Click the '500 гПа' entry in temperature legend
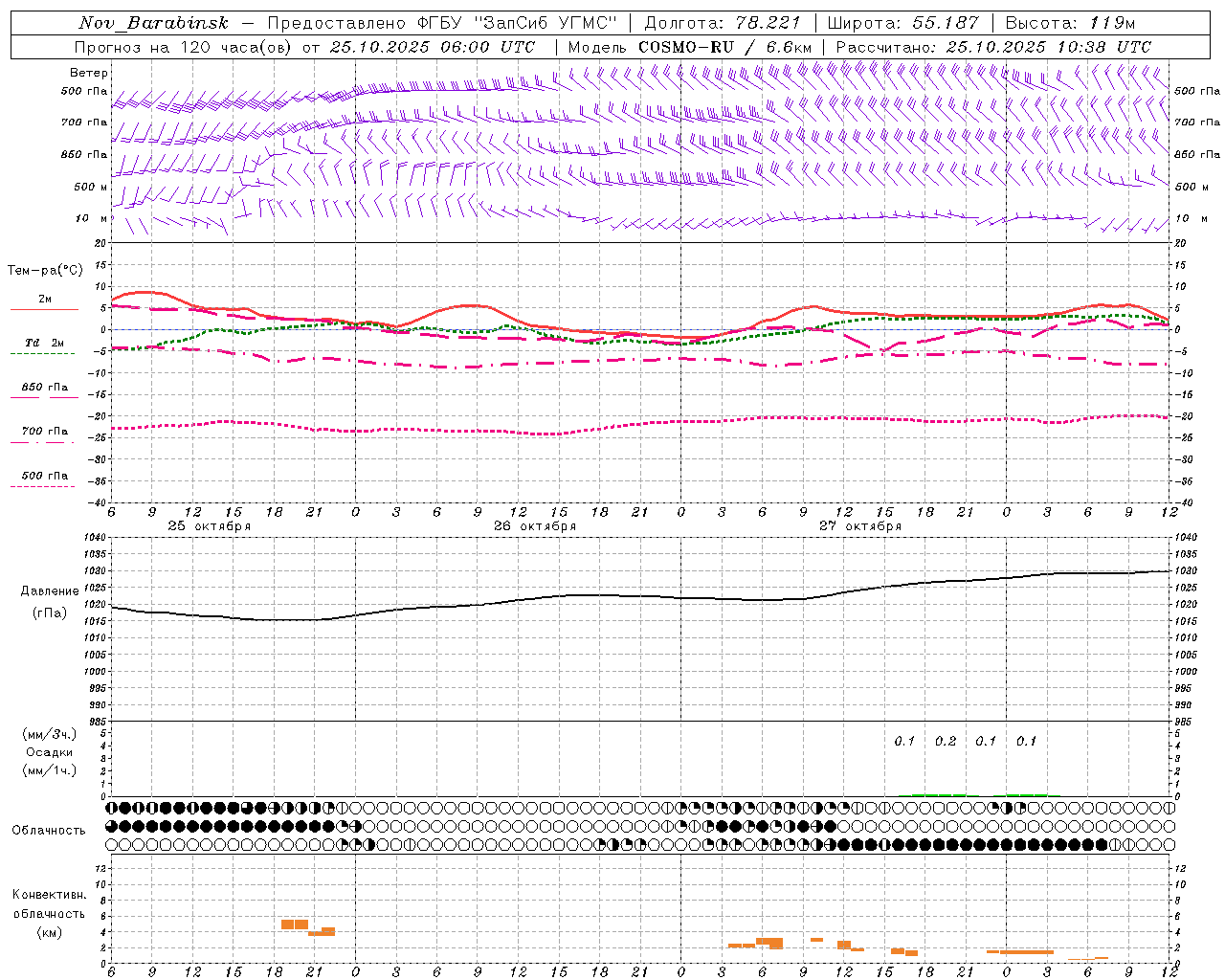This screenshot has width=1225, height=980. pos(45,476)
